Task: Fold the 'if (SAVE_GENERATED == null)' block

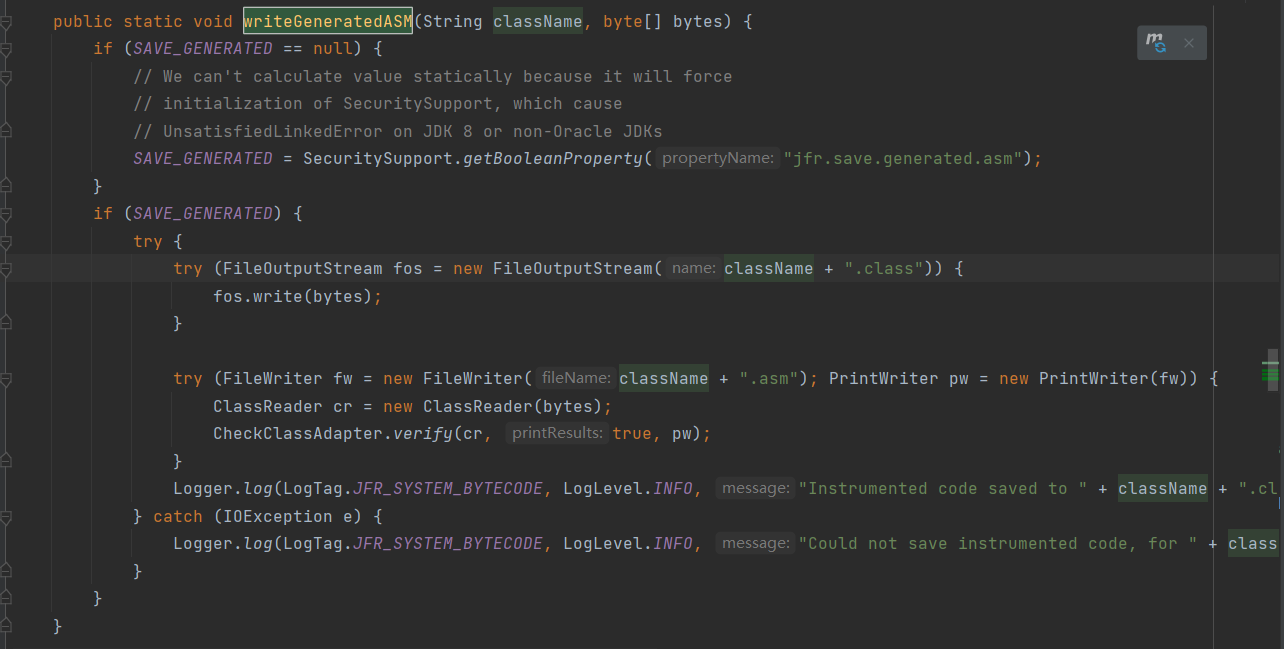Action: coord(5,48)
